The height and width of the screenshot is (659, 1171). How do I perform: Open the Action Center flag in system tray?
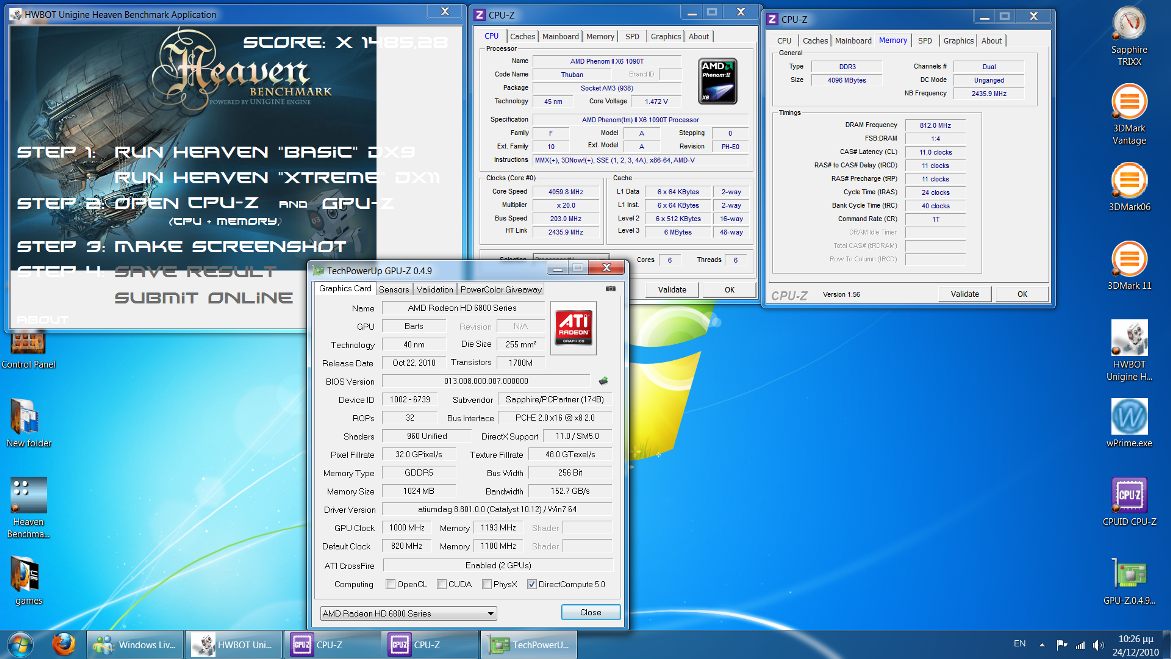pos(1061,645)
